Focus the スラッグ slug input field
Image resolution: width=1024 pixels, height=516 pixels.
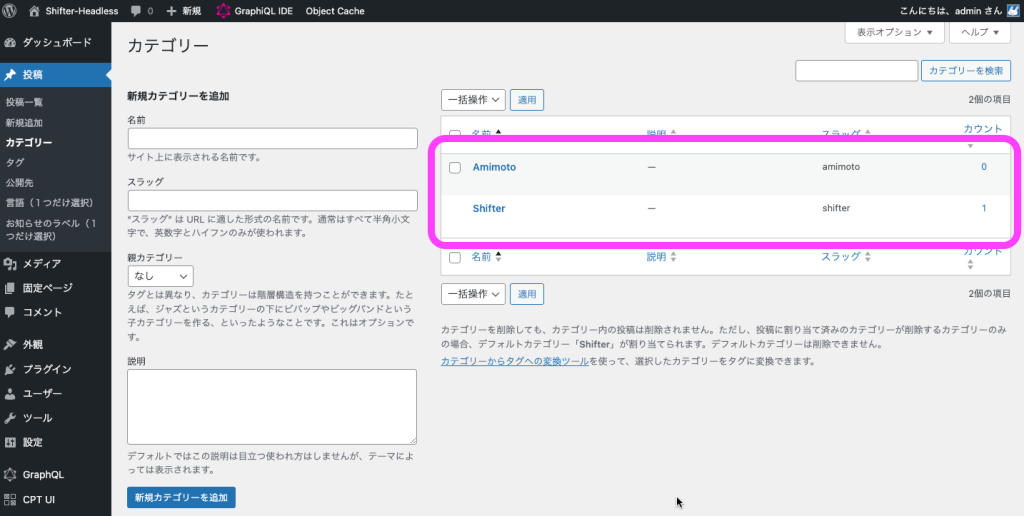(272, 201)
